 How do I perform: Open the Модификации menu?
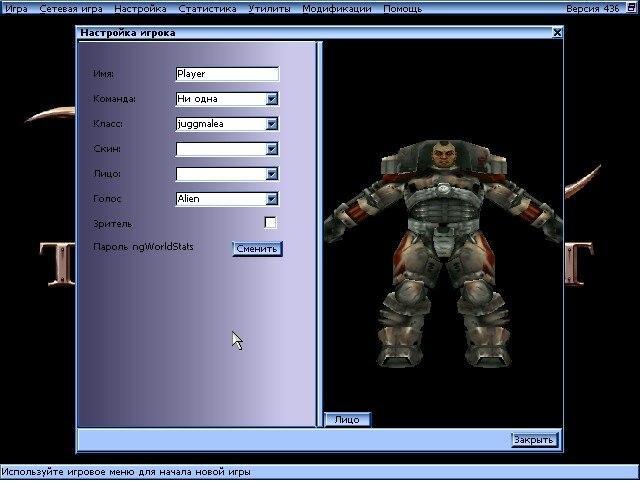click(x=337, y=8)
